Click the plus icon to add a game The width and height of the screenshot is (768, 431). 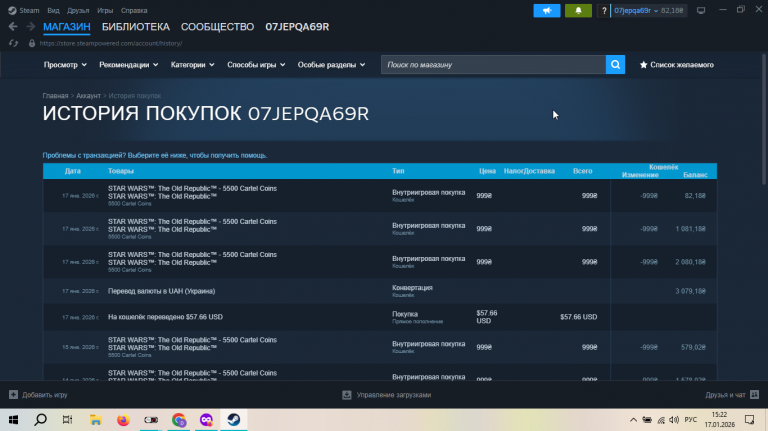click(13, 395)
